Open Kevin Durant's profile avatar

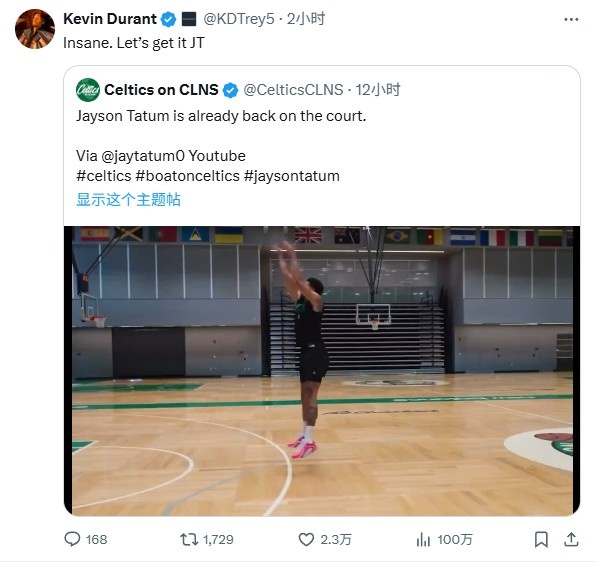[x=35, y=29]
